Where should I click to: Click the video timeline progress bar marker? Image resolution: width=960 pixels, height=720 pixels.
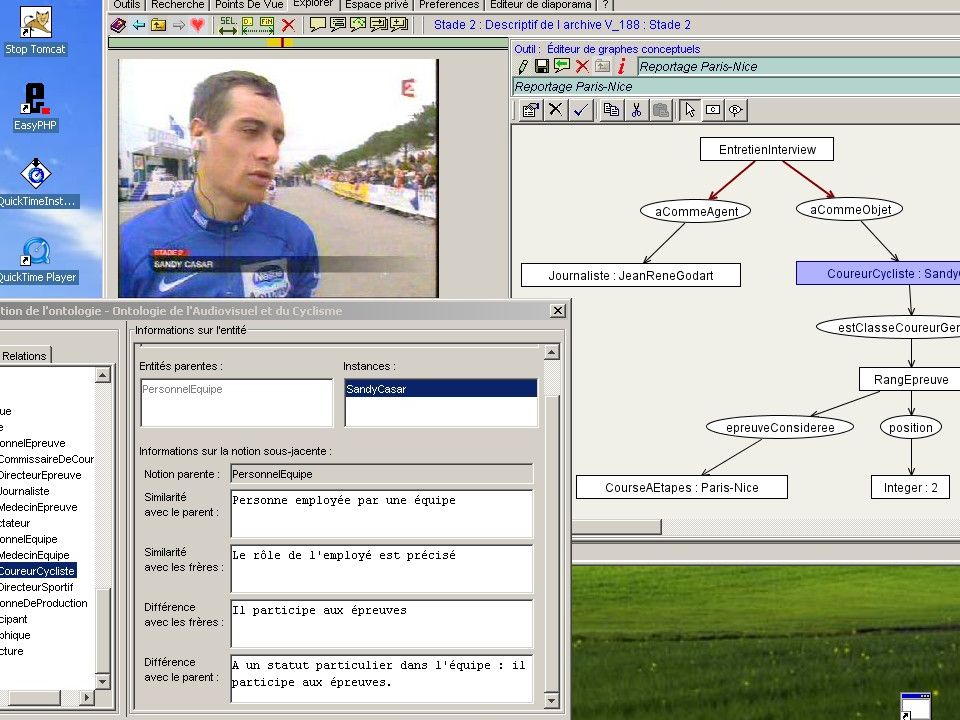tap(282, 42)
